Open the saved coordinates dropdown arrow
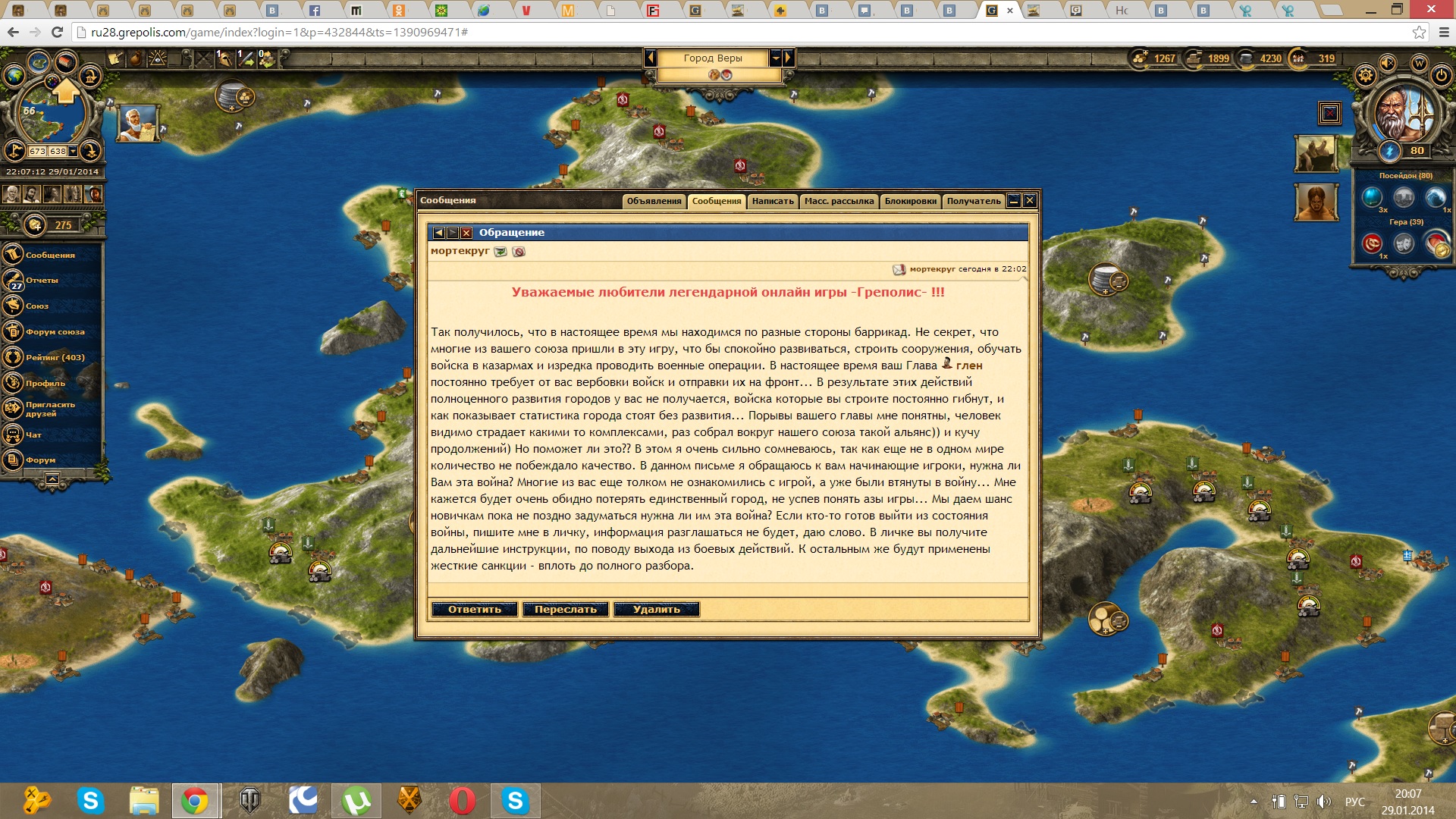This screenshot has height=819, width=1456. [73, 151]
